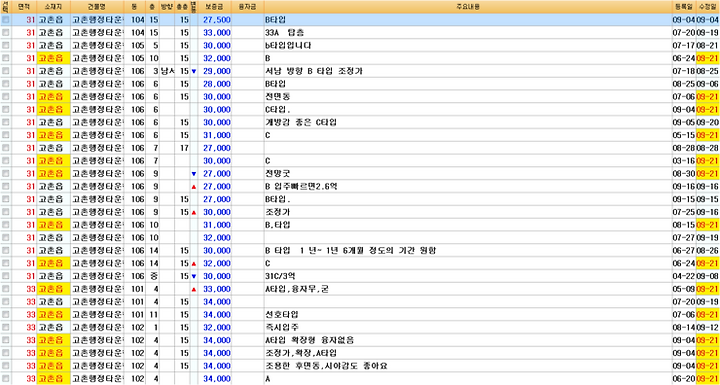
Task: Click the 선택 header above the checkboxes
Action: click(x=5, y=7)
